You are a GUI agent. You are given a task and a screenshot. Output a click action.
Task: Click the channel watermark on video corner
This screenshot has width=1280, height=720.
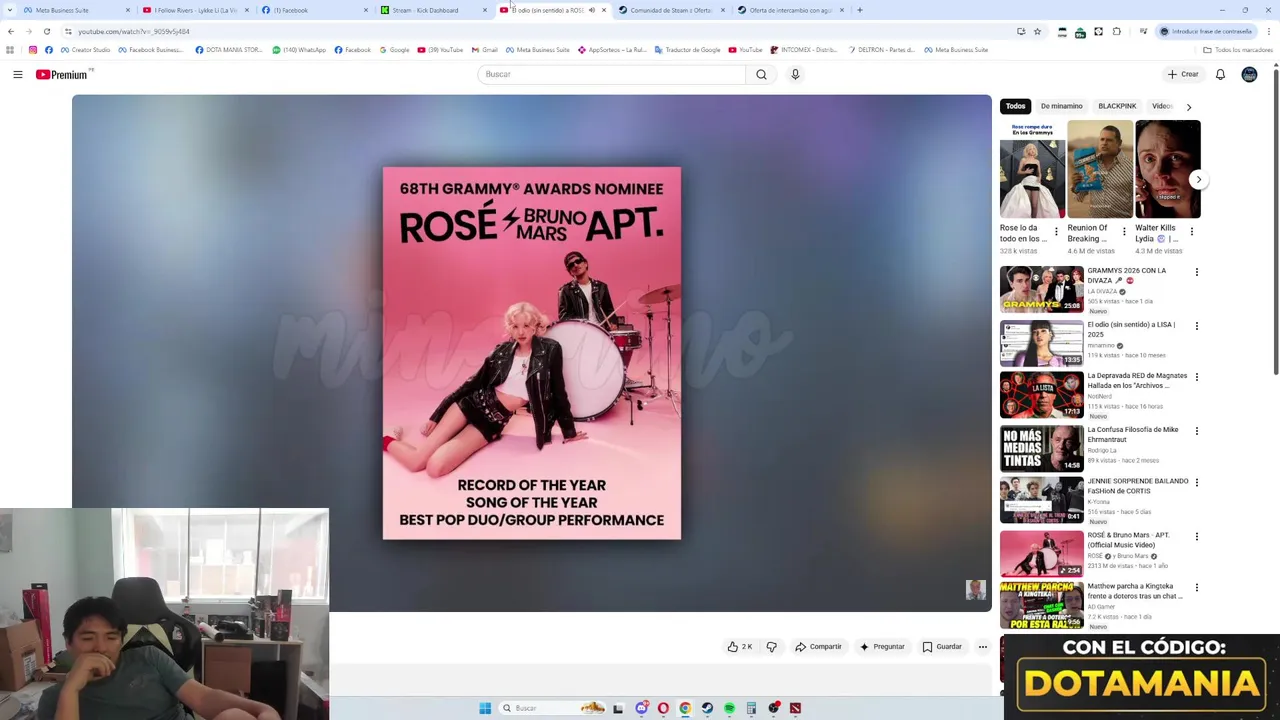[x=975, y=590]
